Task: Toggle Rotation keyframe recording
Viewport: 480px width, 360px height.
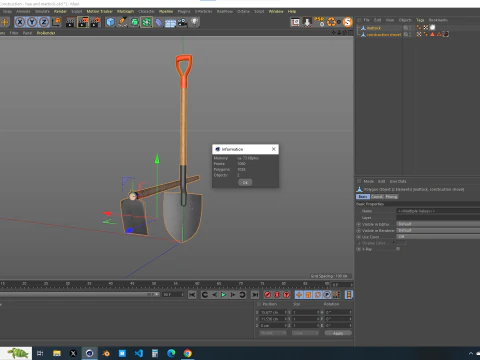Action: [318, 295]
